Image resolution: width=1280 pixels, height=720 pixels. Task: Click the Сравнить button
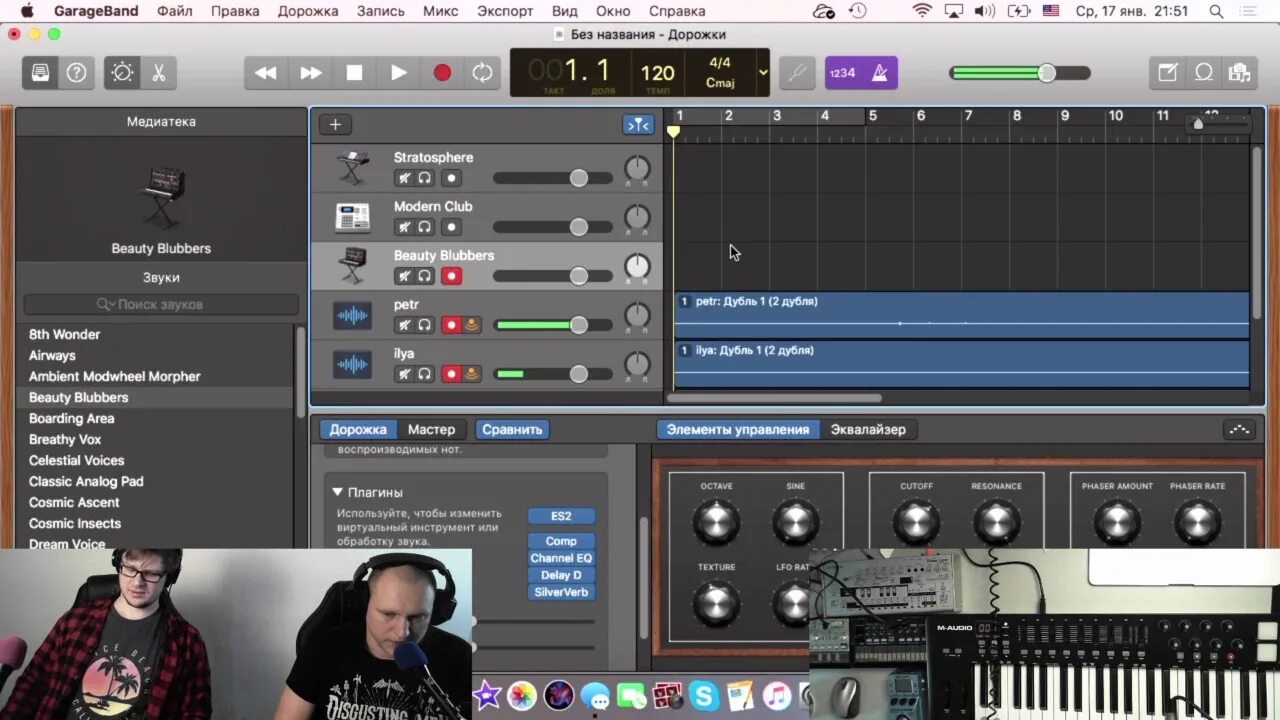click(x=512, y=429)
